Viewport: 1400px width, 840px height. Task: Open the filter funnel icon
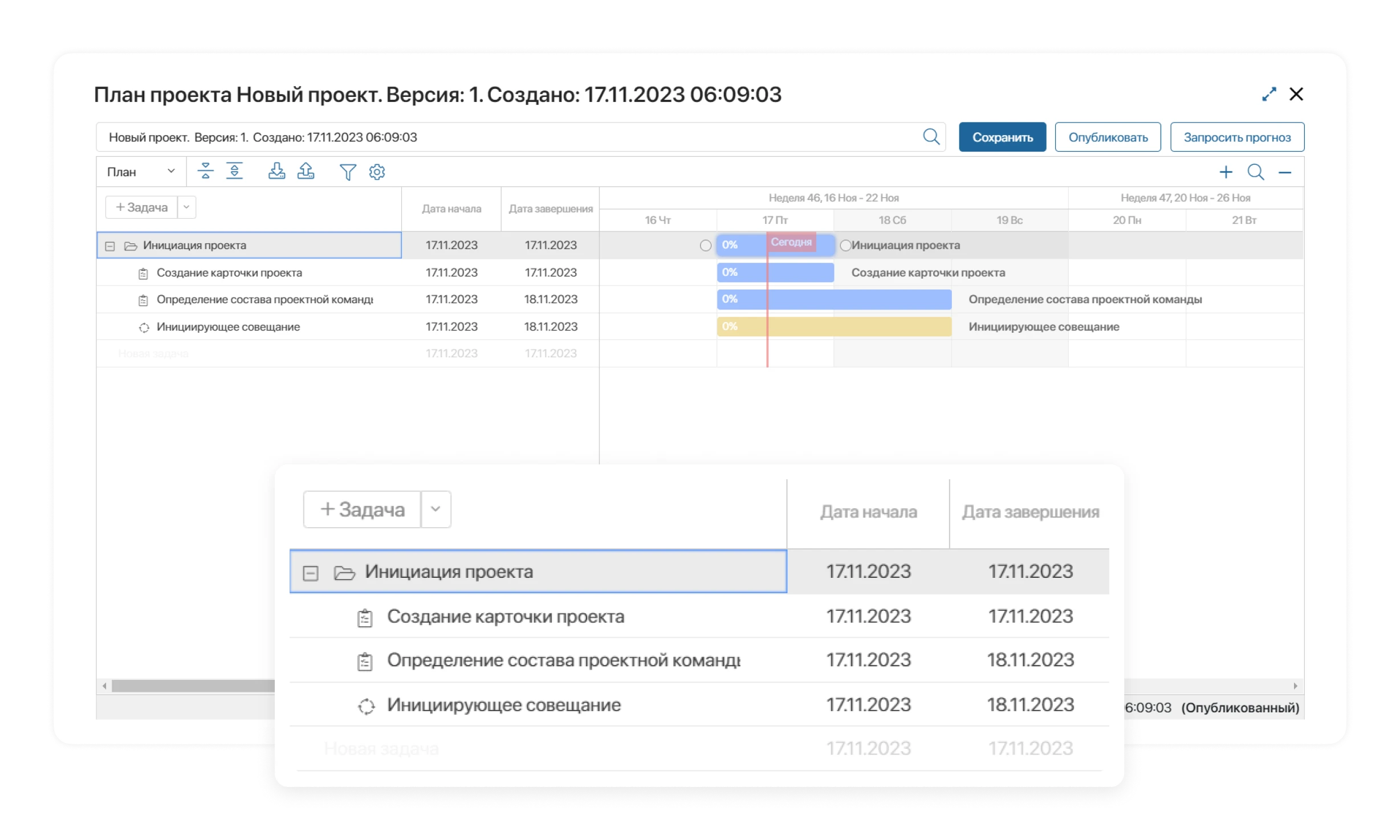[347, 172]
